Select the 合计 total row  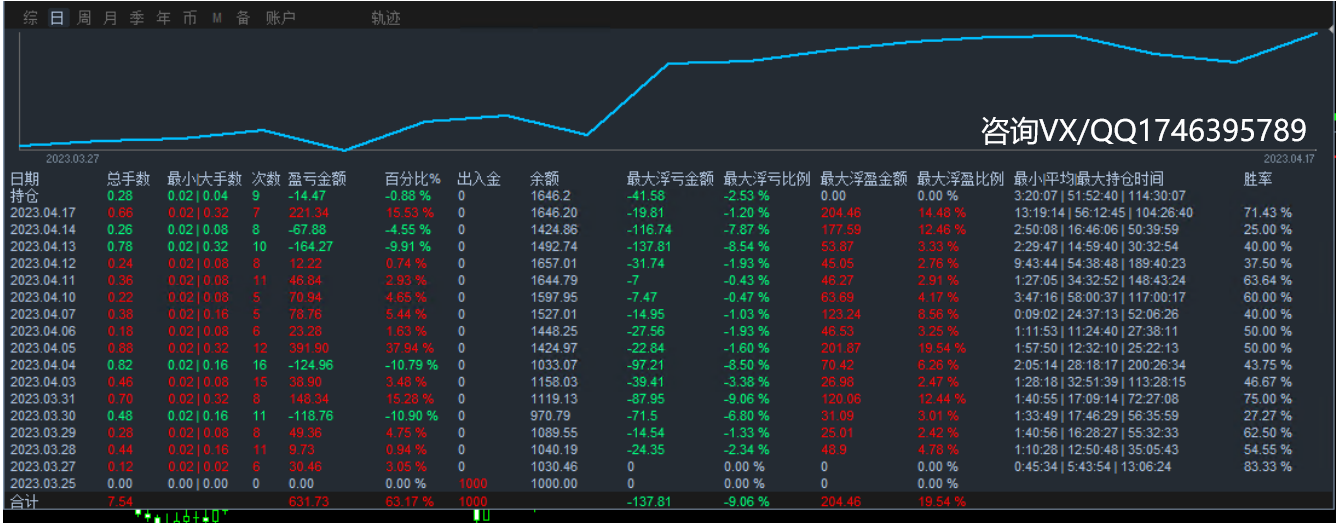(25, 501)
